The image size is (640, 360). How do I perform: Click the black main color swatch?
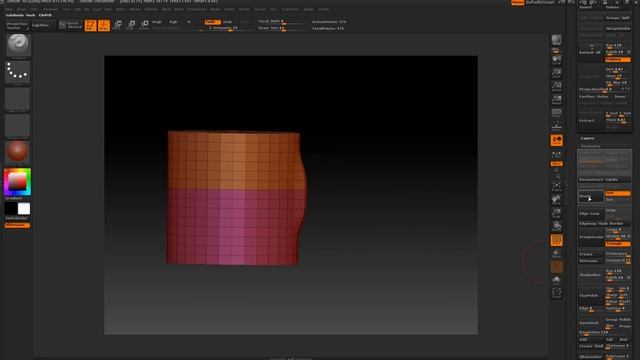click(x=11, y=209)
